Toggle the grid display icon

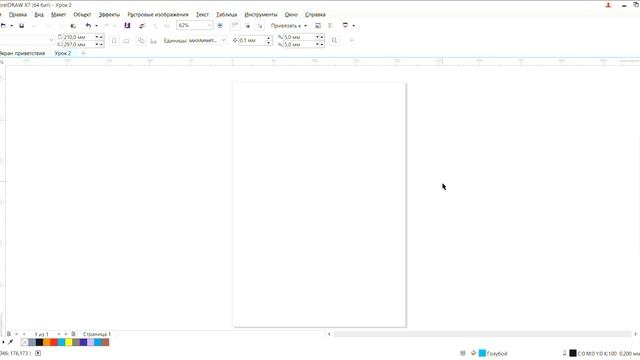[247, 26]
